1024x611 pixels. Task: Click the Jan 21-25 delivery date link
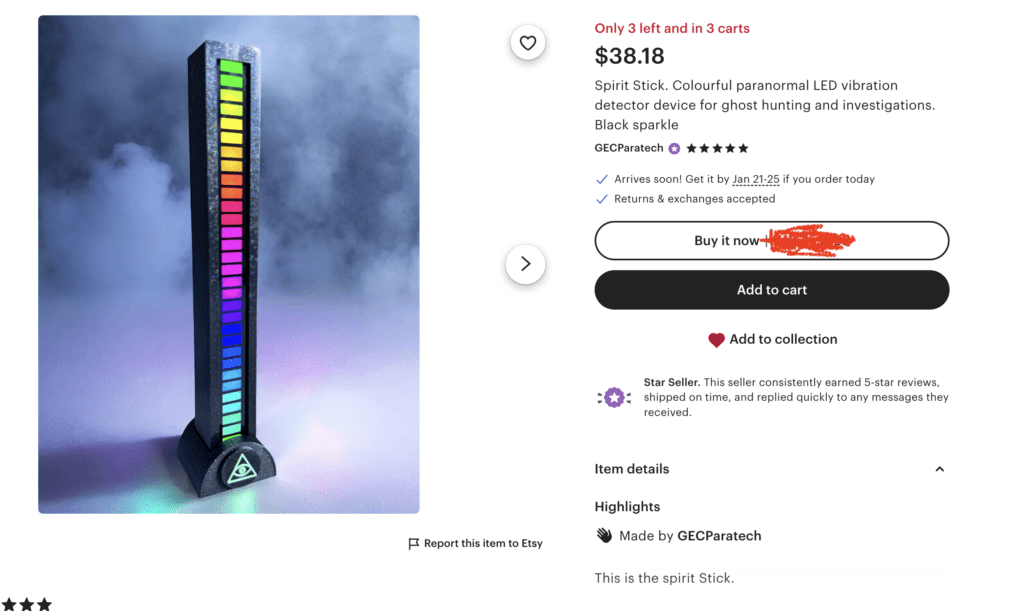coord(755,180)
